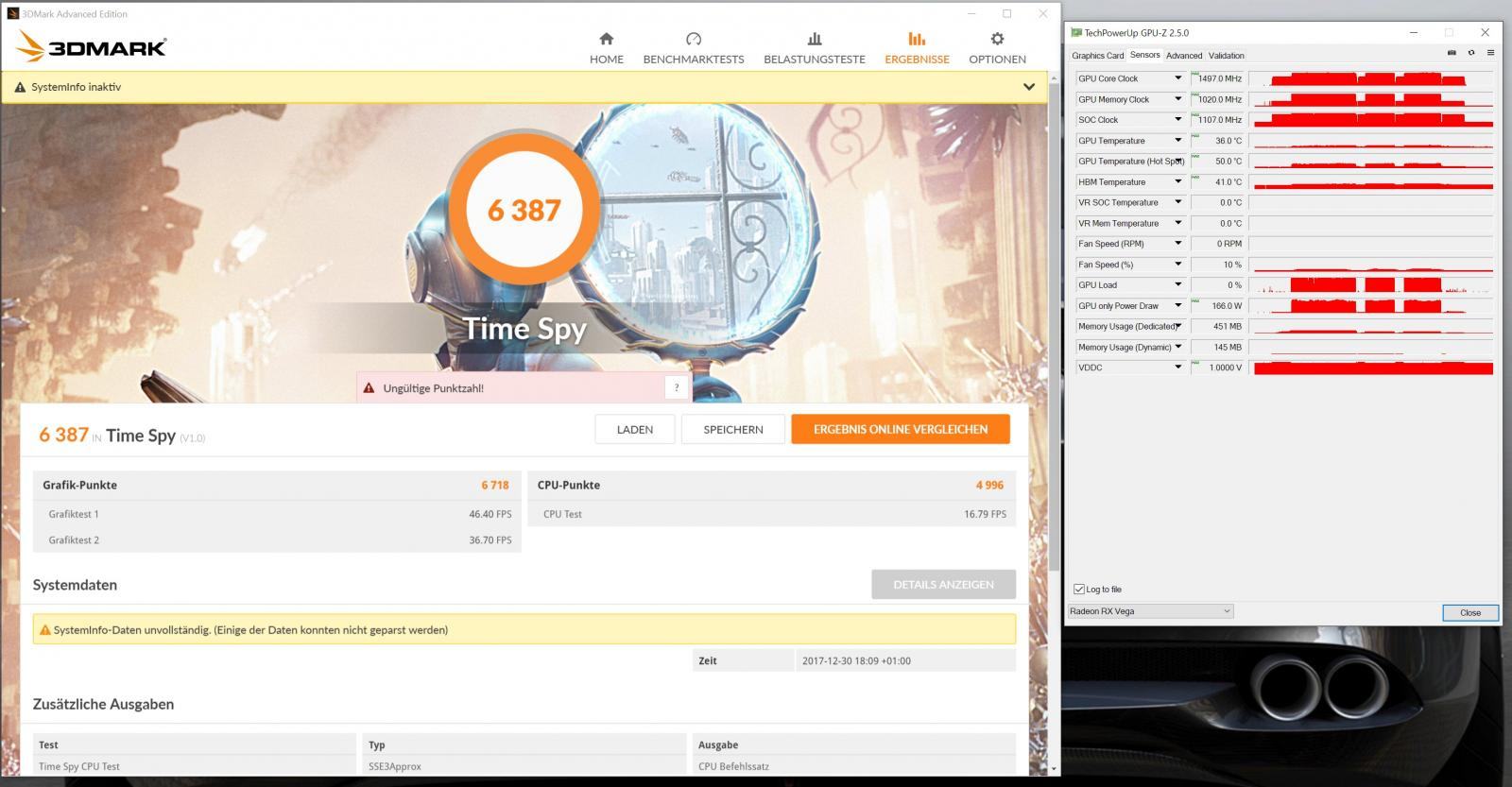Open GPU Core Clock sensor dropdown
Viewport: 1512px width, 787px height.
[1178, 78]
